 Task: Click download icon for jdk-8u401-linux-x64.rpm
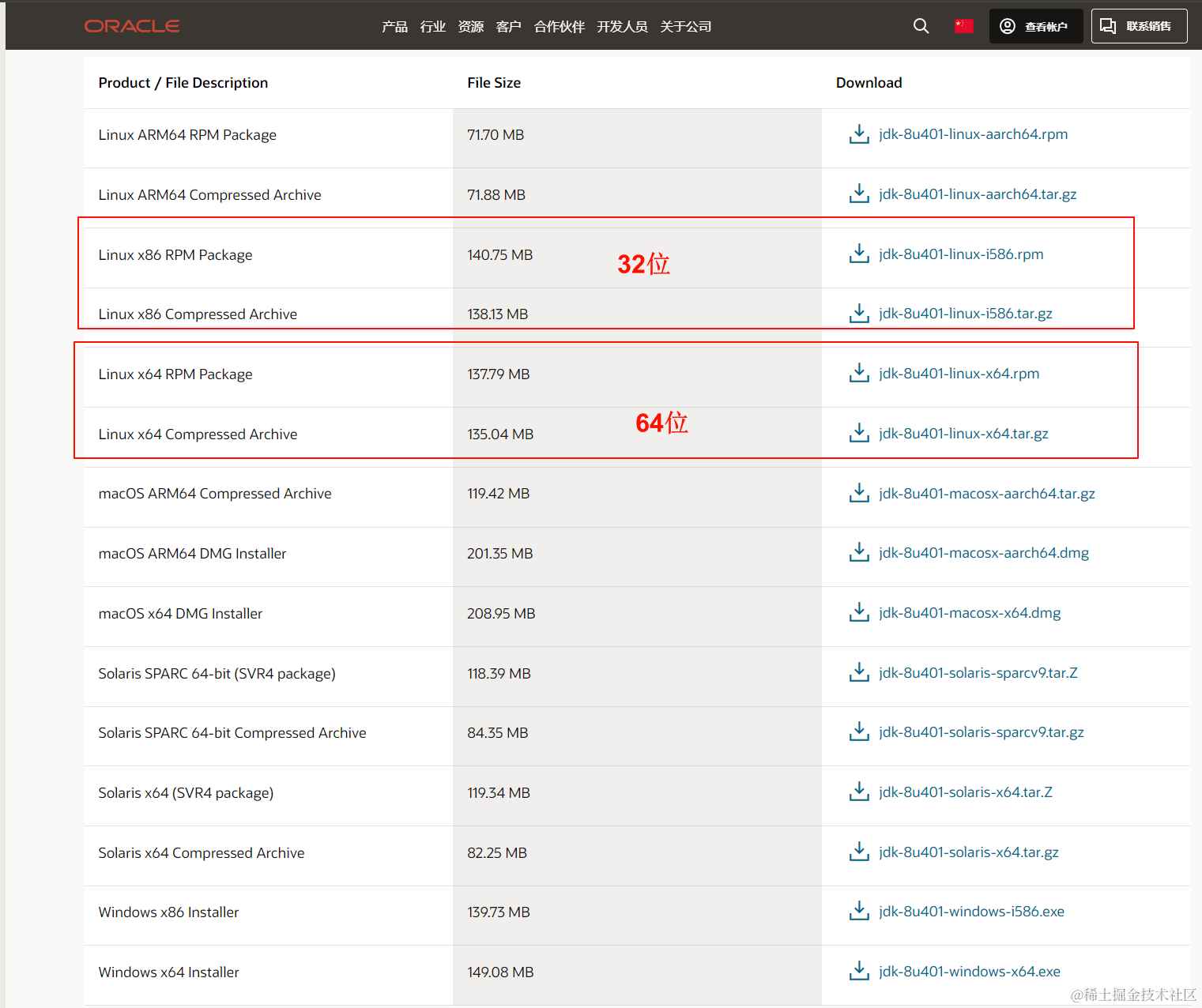(859, 373)
